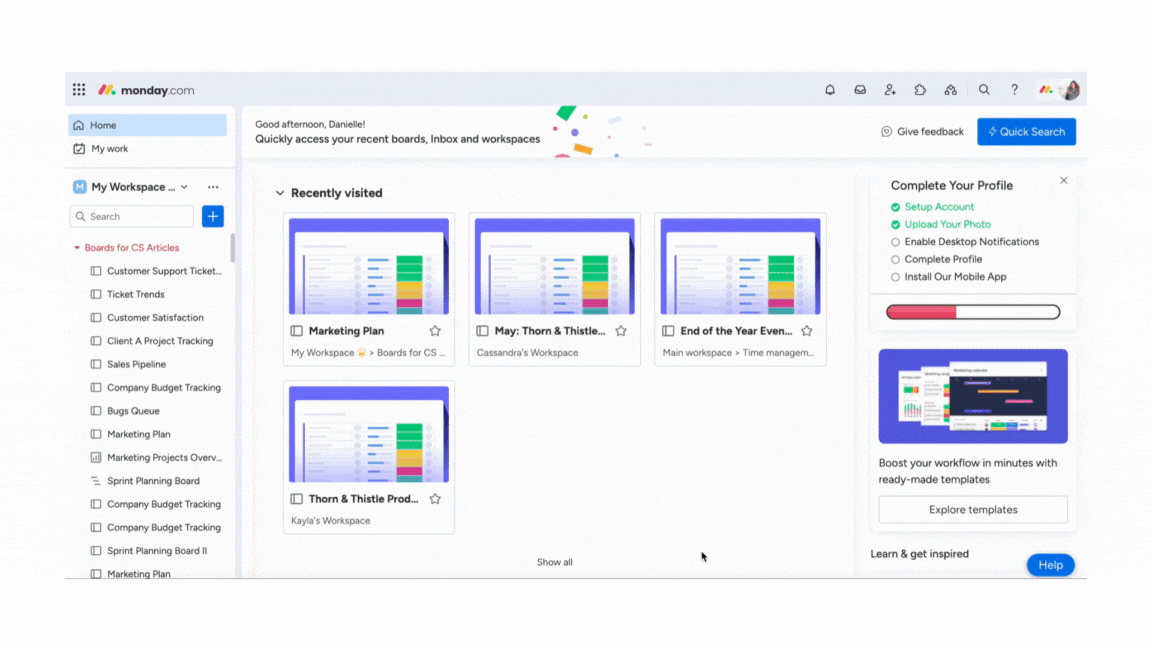This screenshot has height=648, width=1152.
Task: Click the Kayla's Workspace text
Action: coord(331,521)
